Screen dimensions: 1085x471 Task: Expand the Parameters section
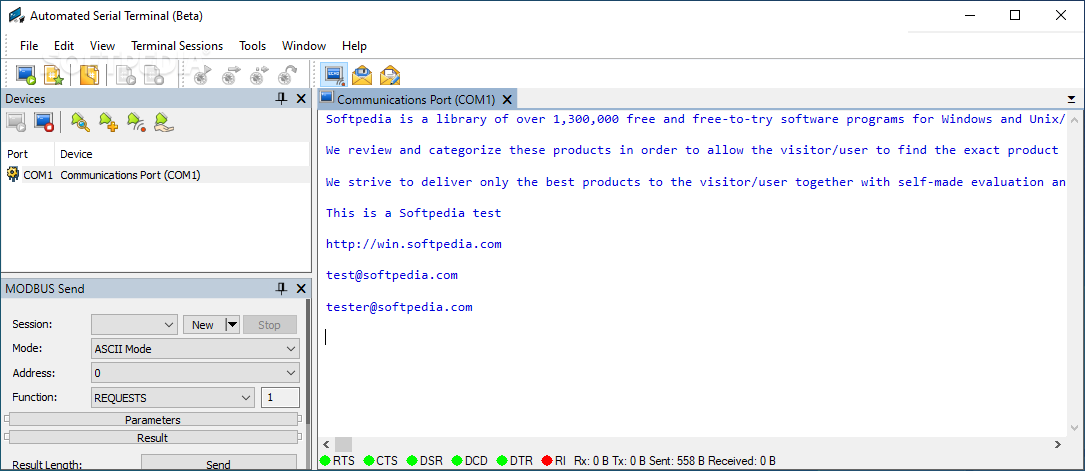[153, 420]
